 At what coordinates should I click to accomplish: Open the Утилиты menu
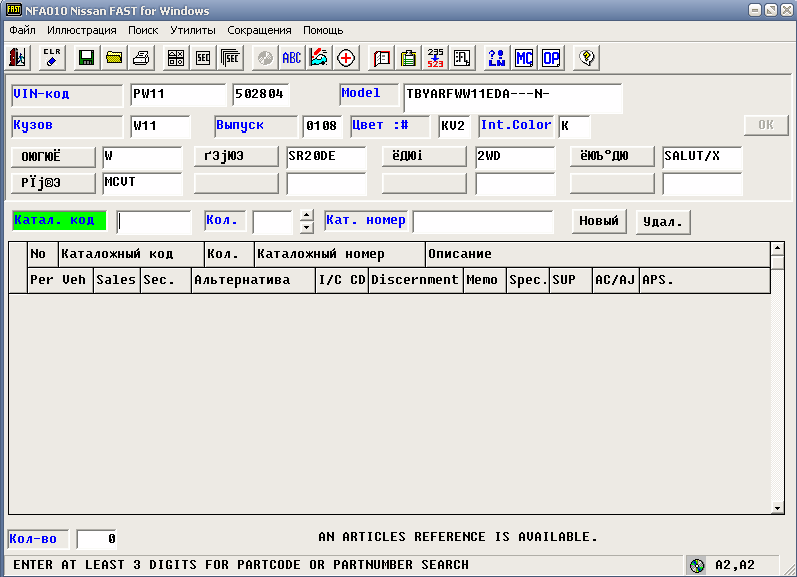click(x=192, y=31)
